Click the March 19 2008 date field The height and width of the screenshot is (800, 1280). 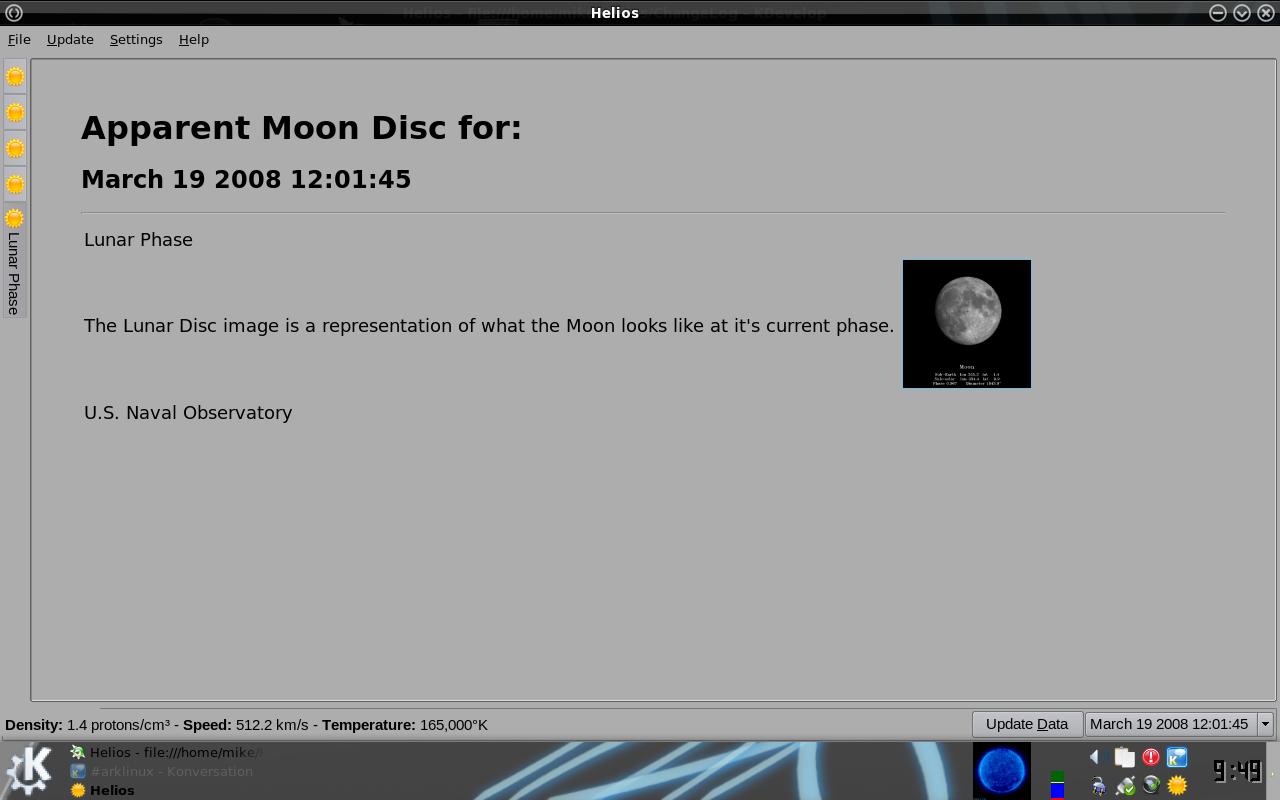tap(1170, 724)
